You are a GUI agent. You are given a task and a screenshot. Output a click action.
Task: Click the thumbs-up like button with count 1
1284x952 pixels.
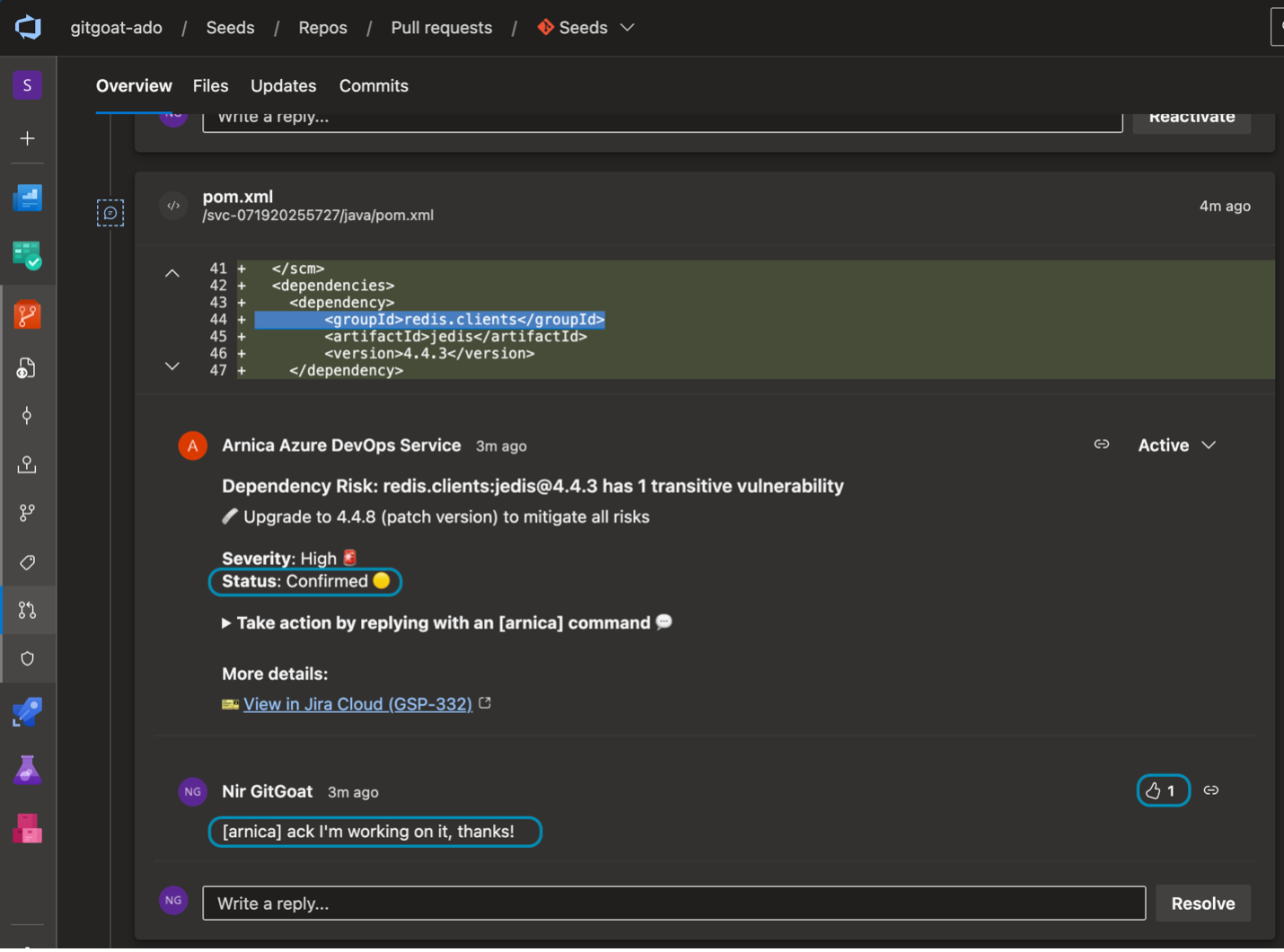[x=1163, y=790]
